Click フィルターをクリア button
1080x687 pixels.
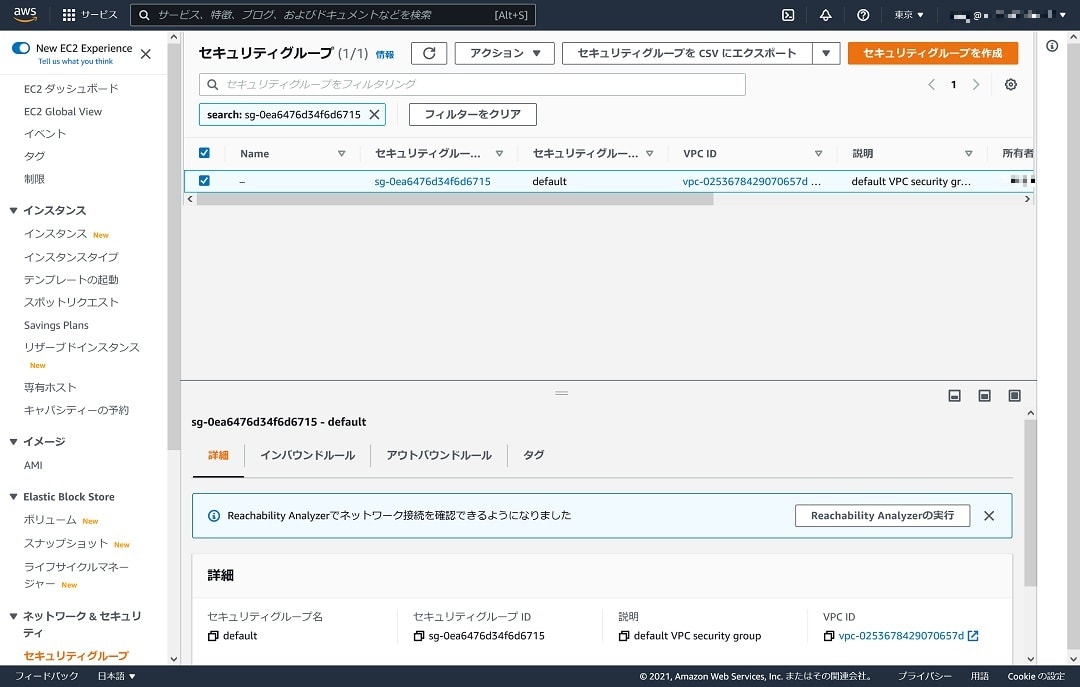(472, 114)
